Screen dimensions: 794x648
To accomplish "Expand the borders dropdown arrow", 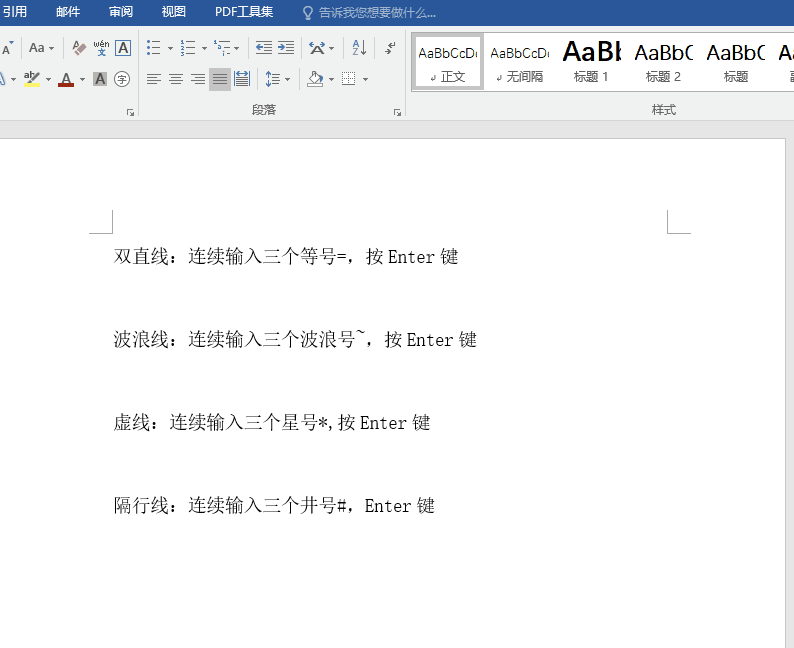I will (365, 79).
